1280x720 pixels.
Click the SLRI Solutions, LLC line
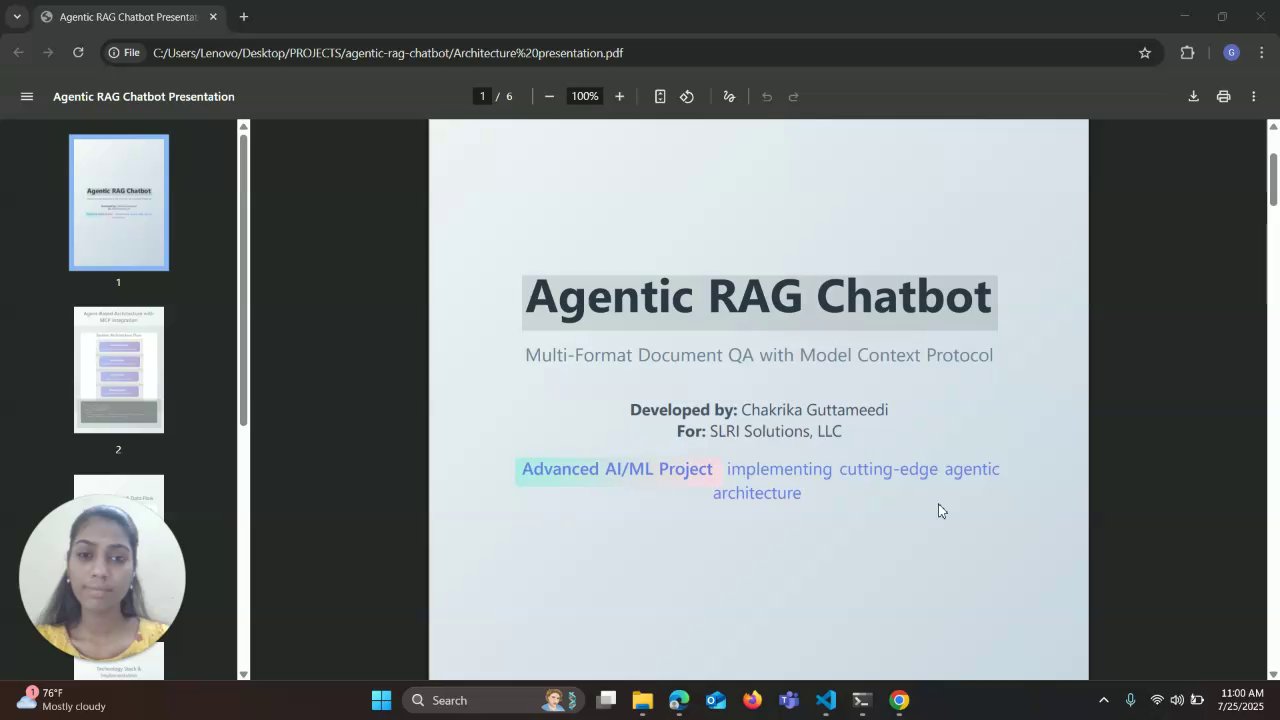[x=759, y=432]
